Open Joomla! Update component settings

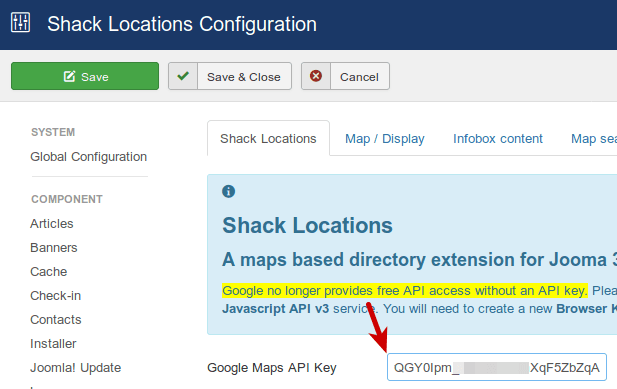coord(76,367)
